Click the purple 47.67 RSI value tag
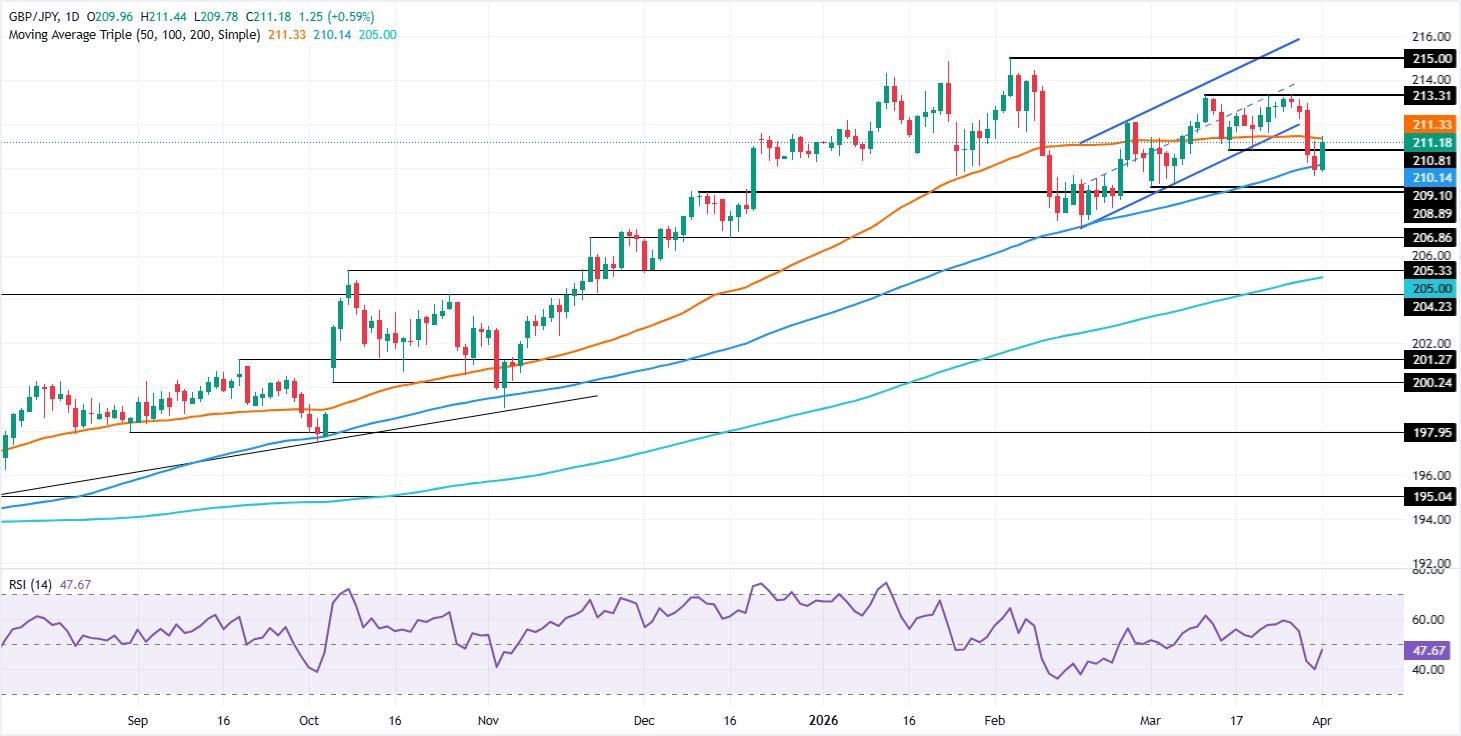Screen dimensions: 1461x736 pos(1430,648)
